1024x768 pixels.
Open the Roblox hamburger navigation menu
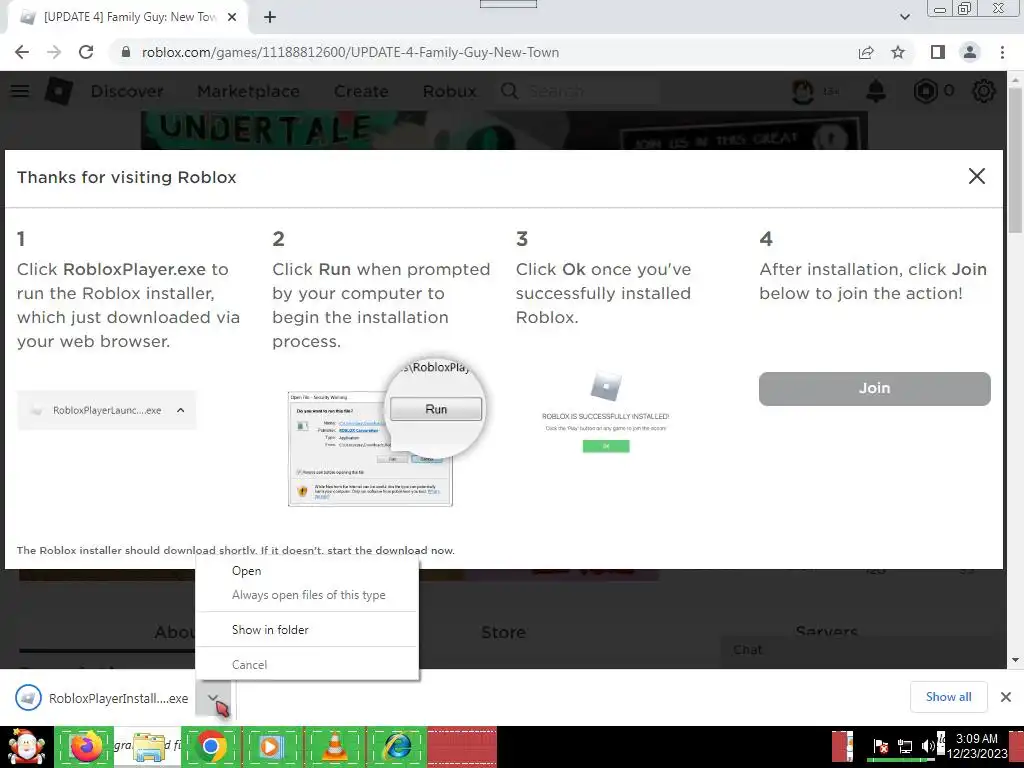tap(20, 91)
